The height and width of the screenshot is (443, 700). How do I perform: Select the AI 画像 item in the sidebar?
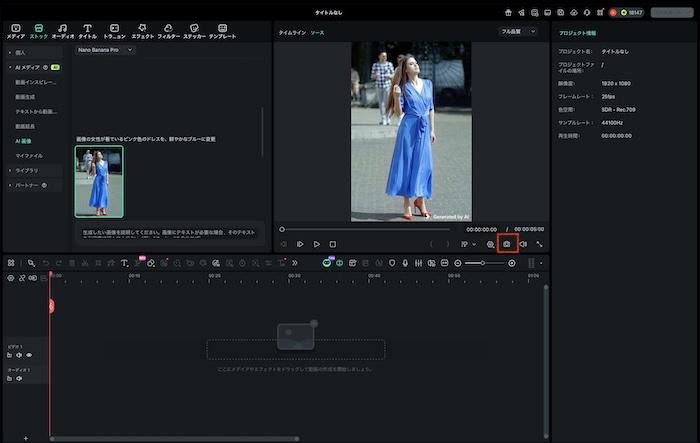(x=23, y=141)
